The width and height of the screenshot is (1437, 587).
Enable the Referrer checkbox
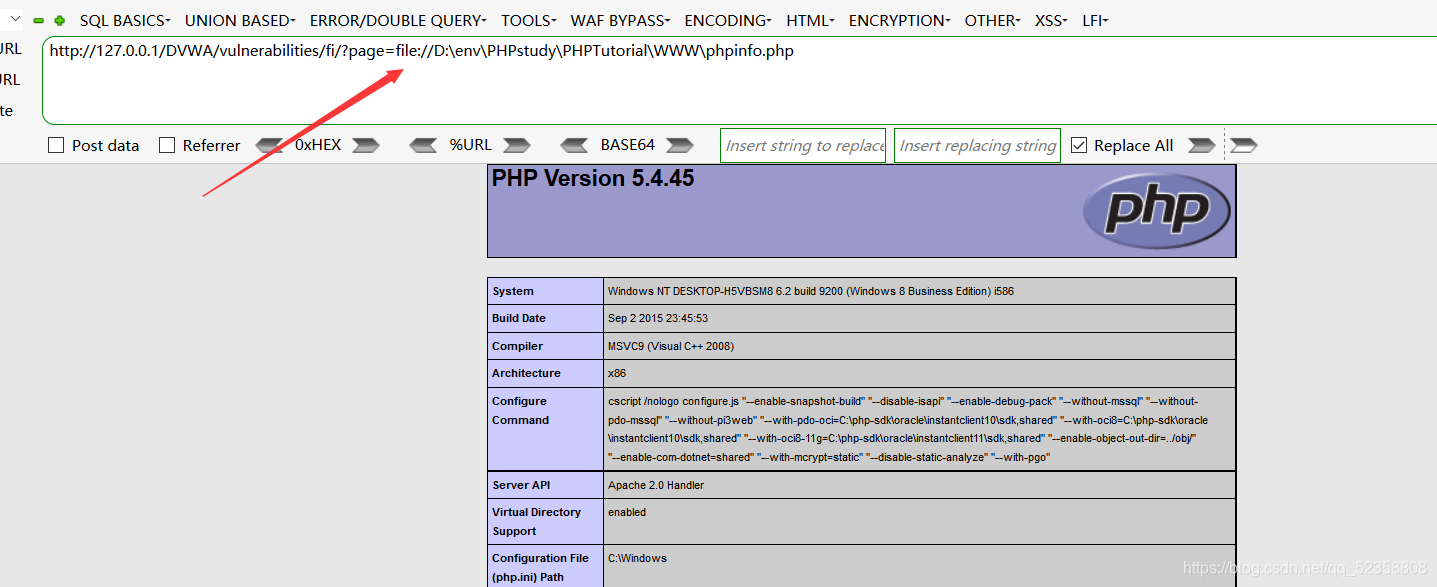[167, 145]
